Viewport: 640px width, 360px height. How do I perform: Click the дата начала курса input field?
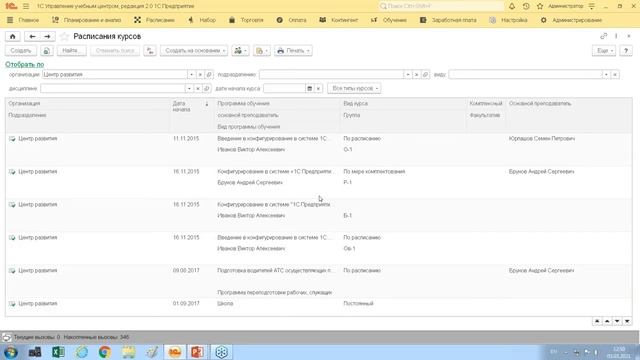click(x=284, y=88)
